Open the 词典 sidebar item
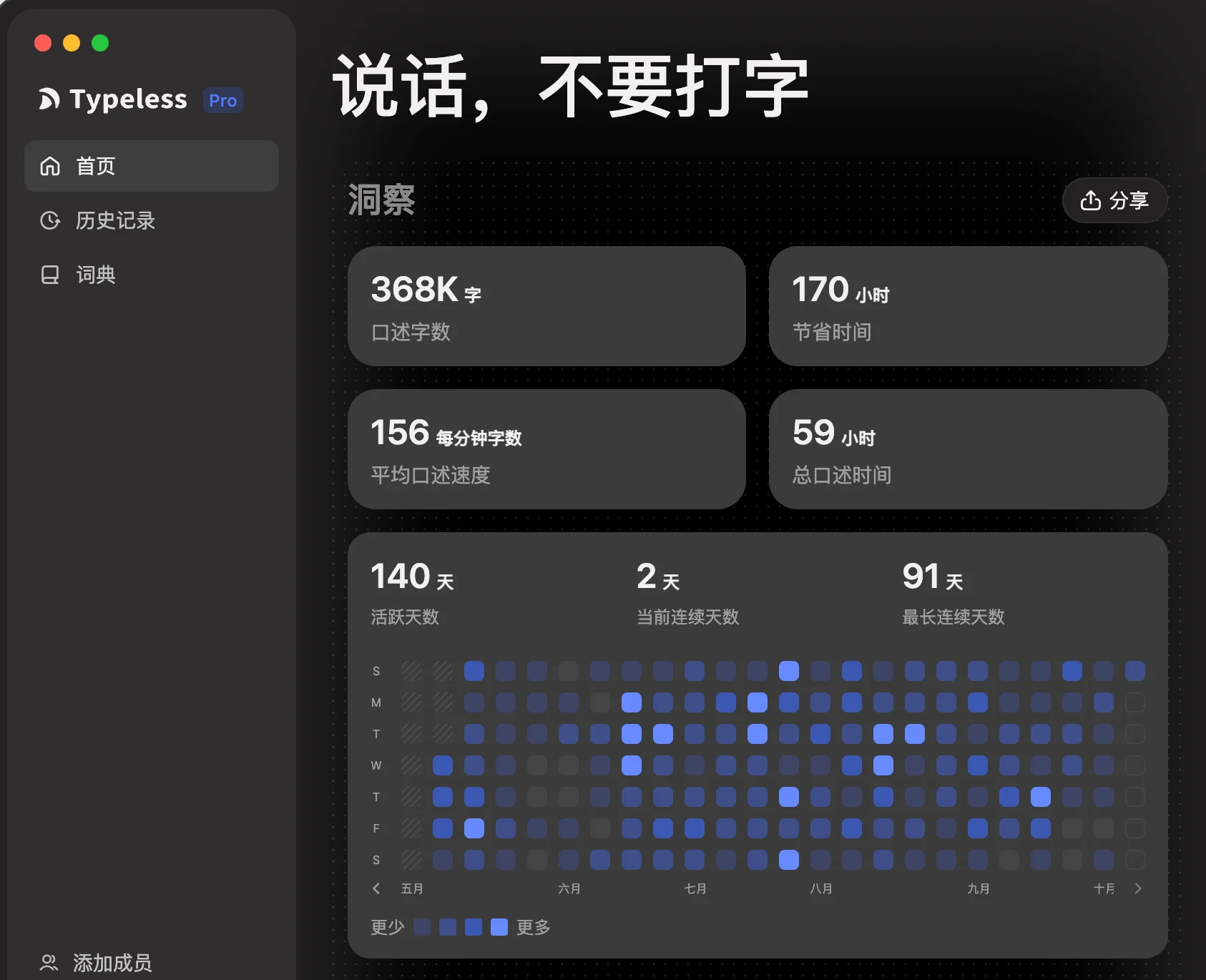1206x980 pixels. (x=152, y=275)
